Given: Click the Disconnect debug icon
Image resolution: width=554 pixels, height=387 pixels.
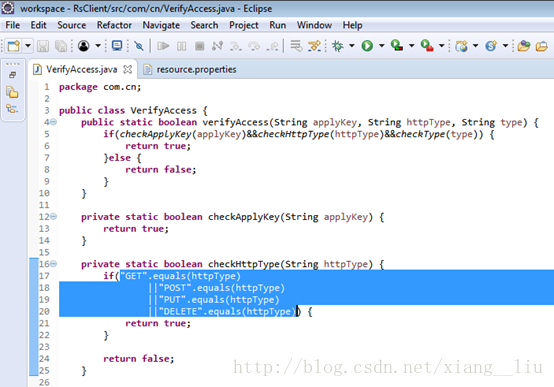Looking at the screenshot, I should click(217, 46).
